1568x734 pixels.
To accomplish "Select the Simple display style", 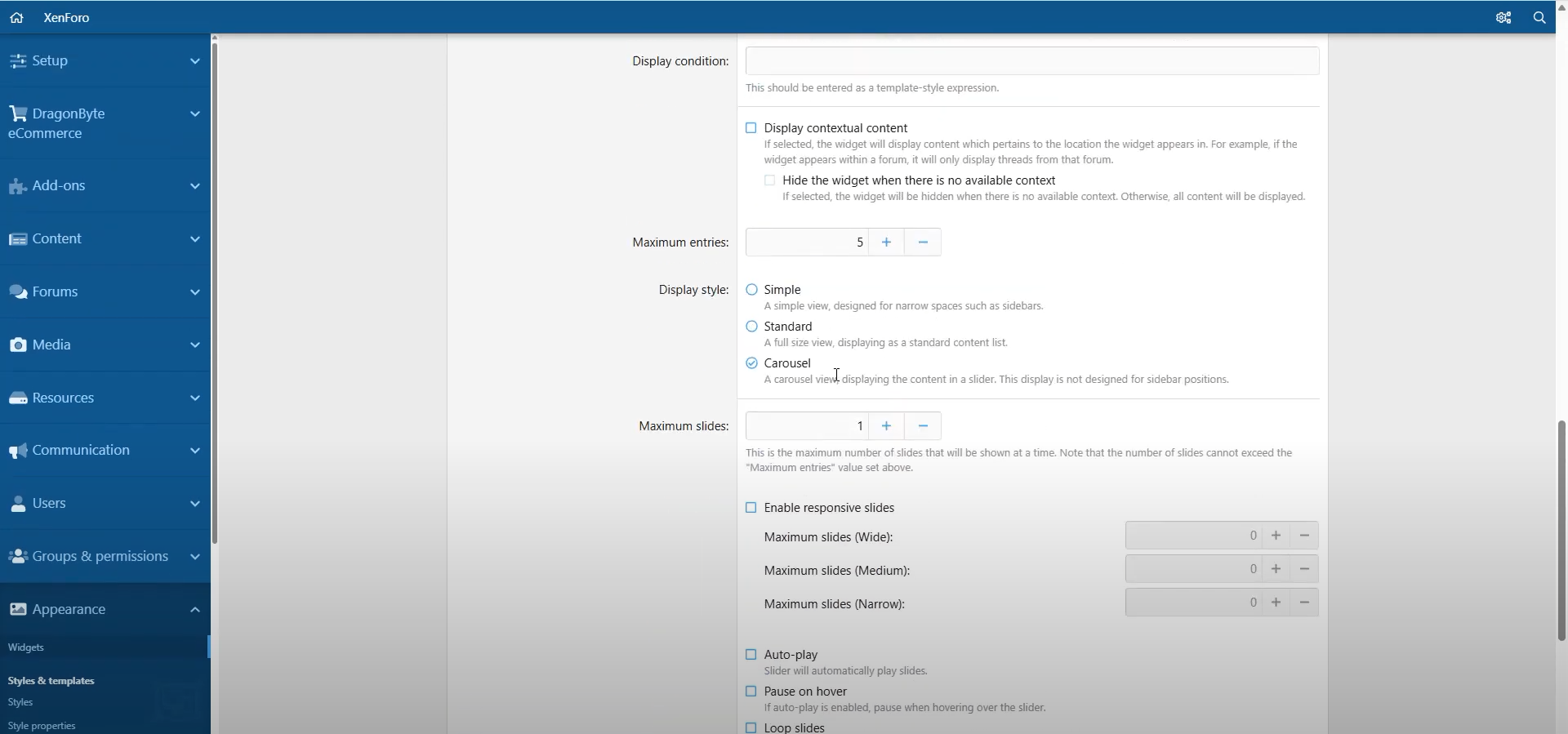I will [x=751, y=290].
